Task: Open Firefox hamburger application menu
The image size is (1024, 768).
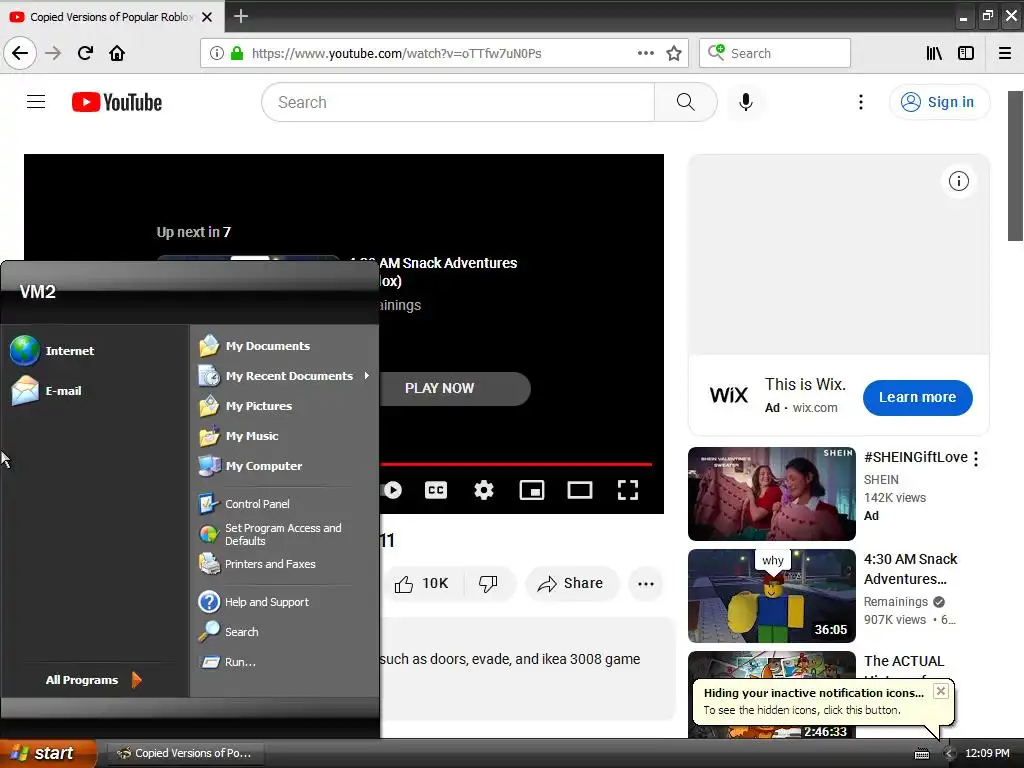Action: (x=1005, y=53)
